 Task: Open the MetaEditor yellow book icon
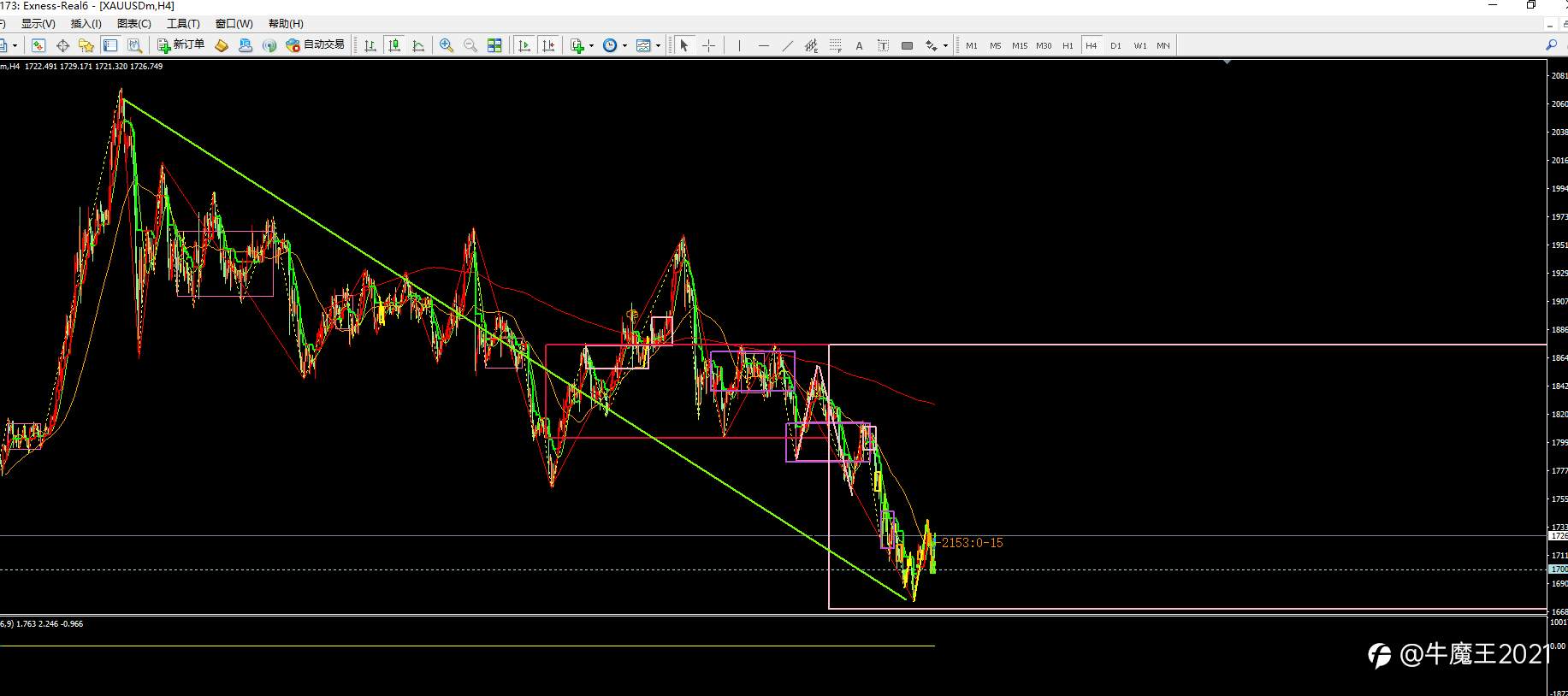pos(222,45)
